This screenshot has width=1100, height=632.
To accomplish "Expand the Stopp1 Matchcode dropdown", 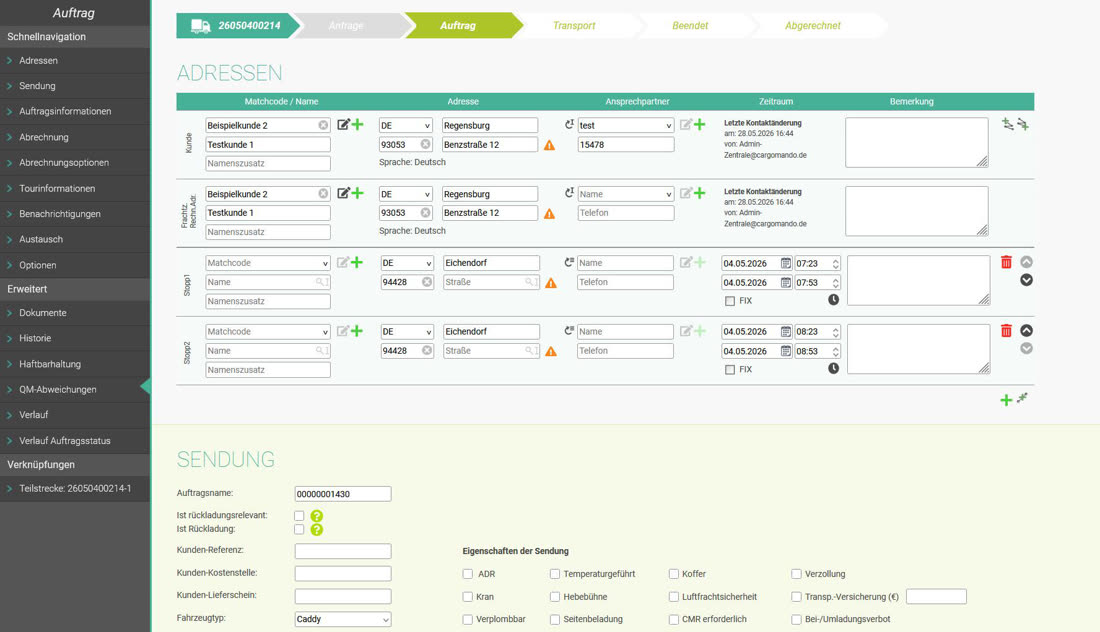I will pos(267,263).
